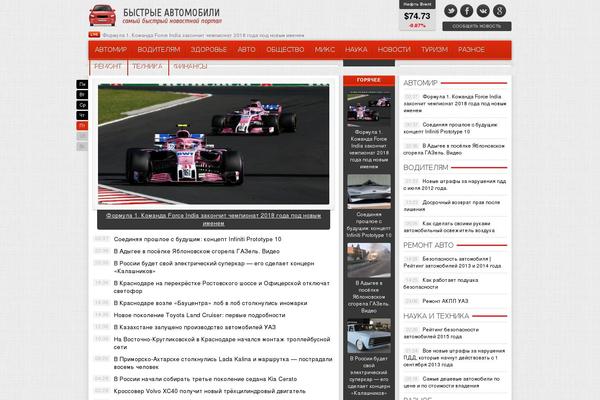This screenshot has height=400, width=600.
Task: Open the ВОДИТЕЛЯМ sidebar section heading
Action: (426, 168)
